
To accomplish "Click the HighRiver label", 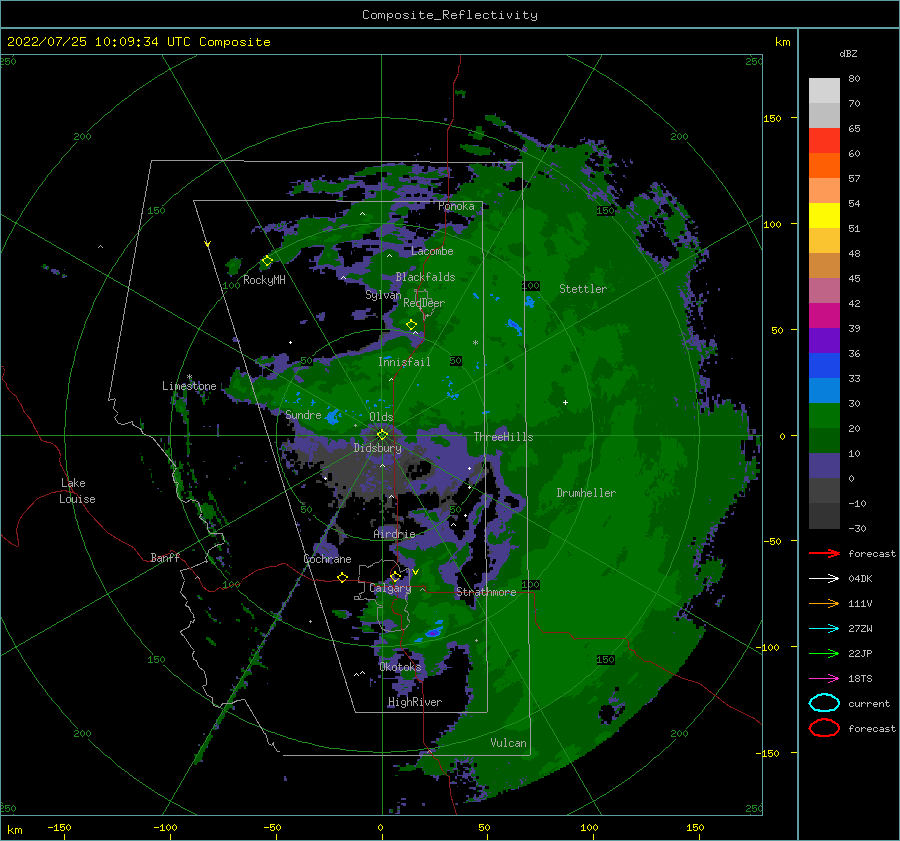I will click(415, 702).
